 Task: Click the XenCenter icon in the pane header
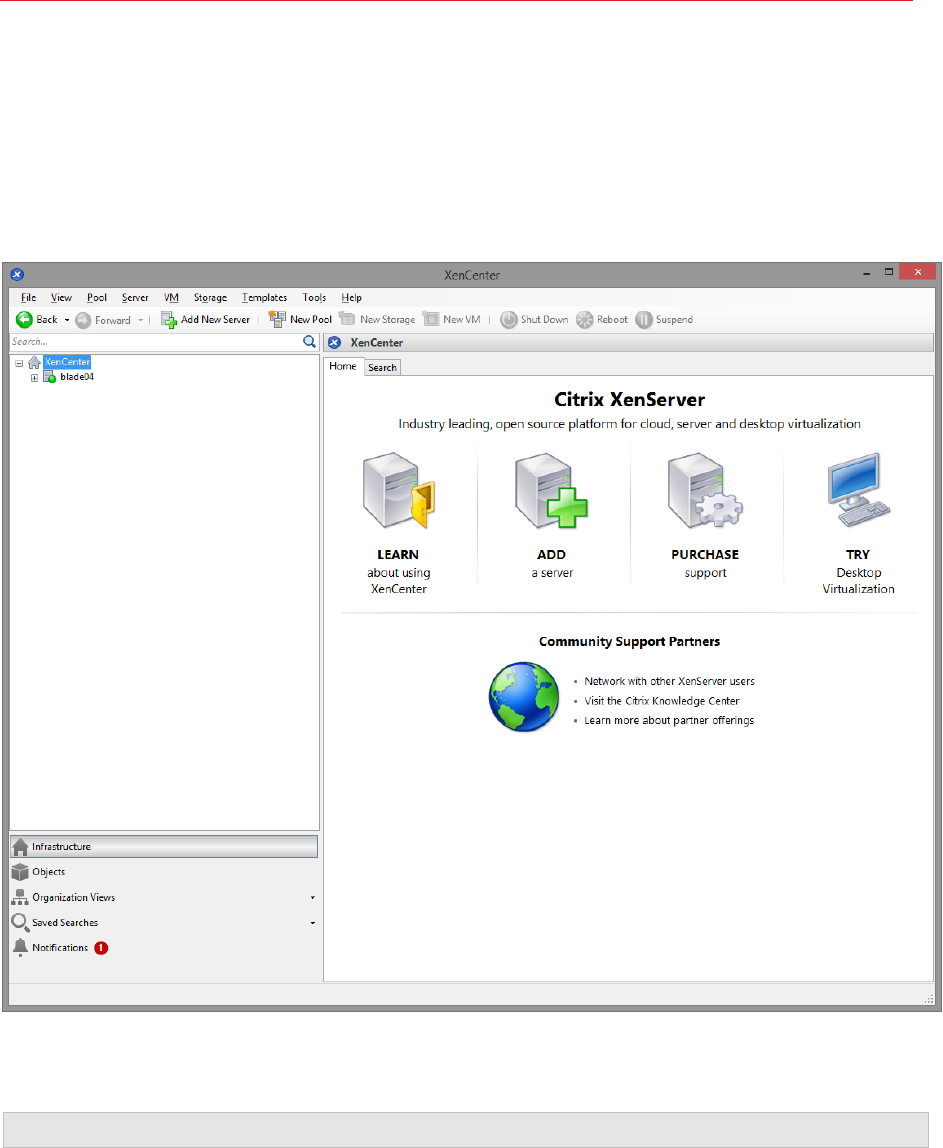pos(335,343)
